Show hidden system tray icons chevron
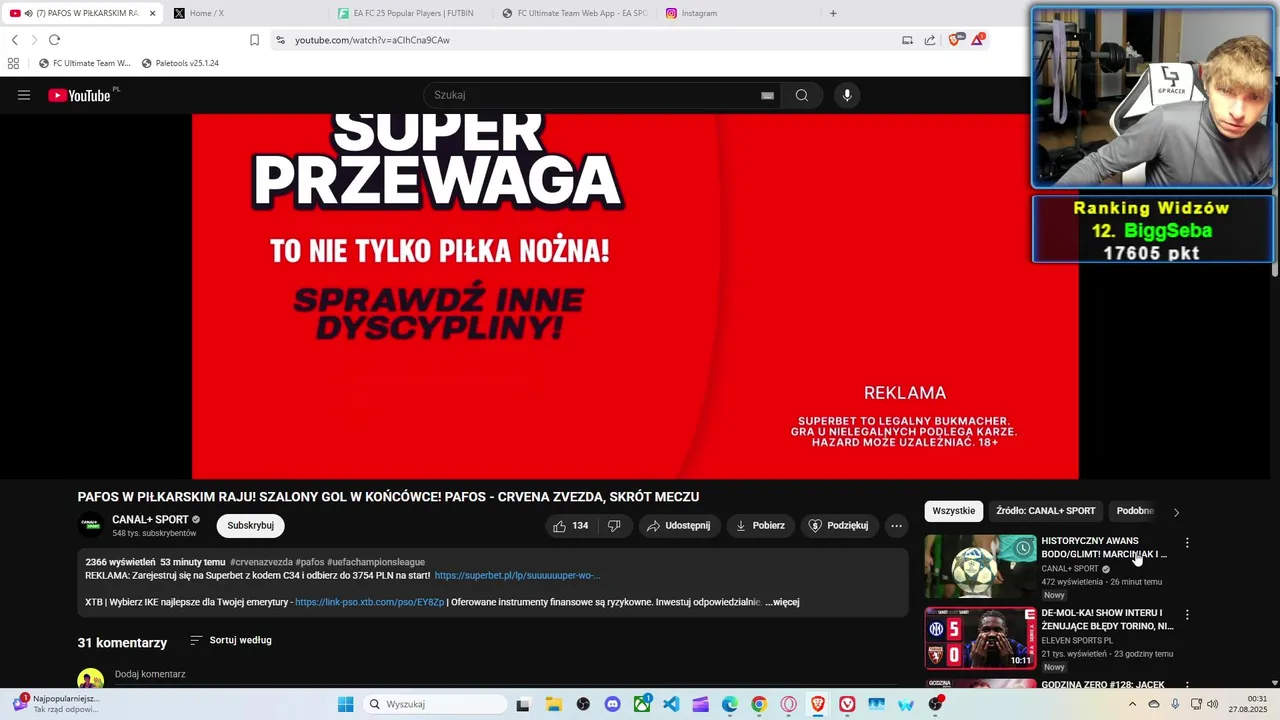The image size is (1280, 720). [1132, 704]
